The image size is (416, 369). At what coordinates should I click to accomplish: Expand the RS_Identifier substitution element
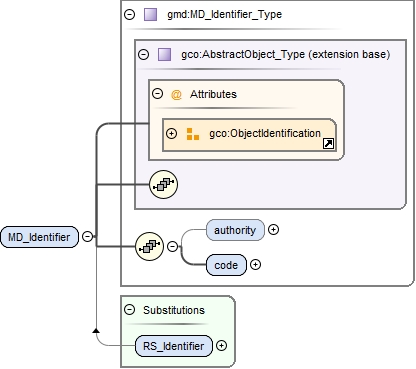pos(221,346)
